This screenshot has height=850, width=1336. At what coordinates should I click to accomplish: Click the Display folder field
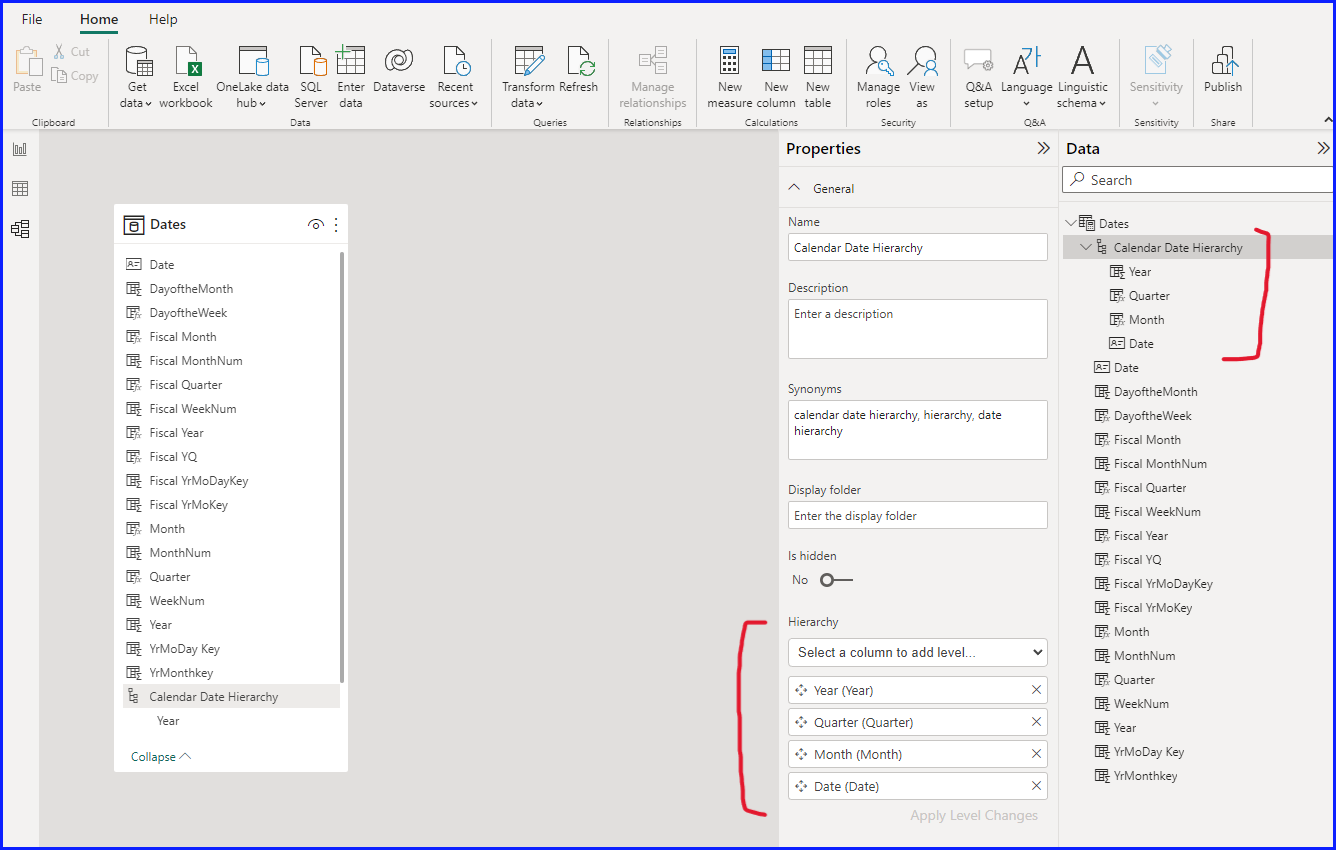coord(917,515)
